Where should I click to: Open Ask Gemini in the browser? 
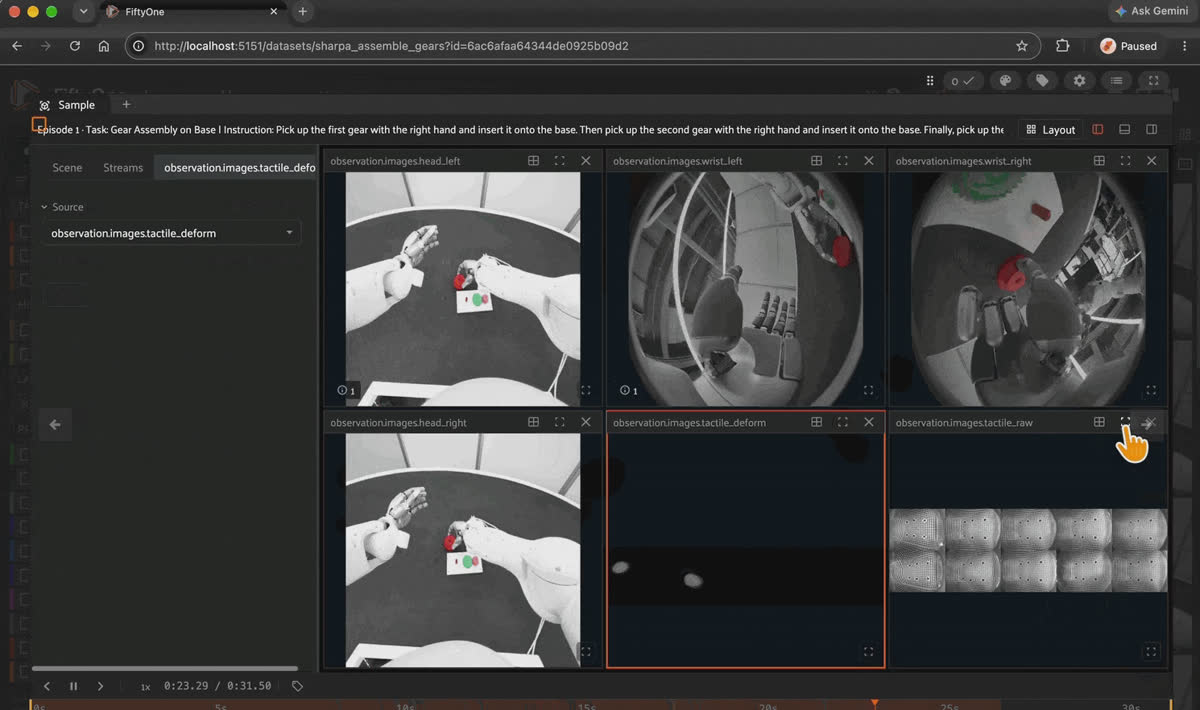(1153, 11)
